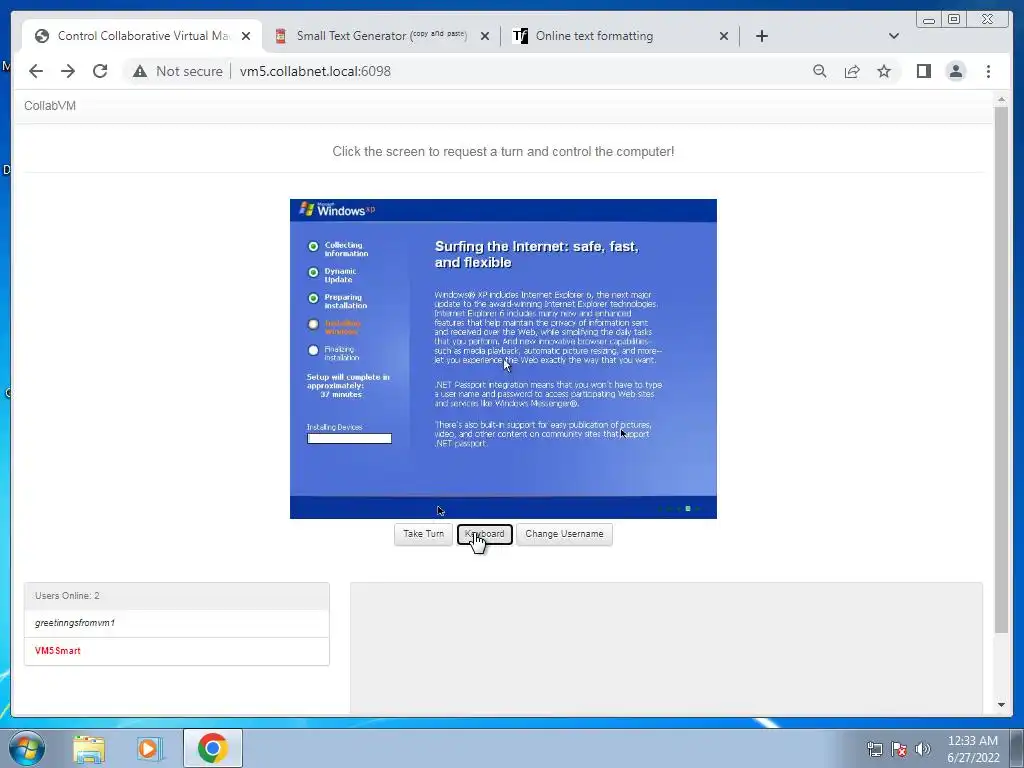Open the zoom magnifier icon in address bar
Viewport: 1024px width, 768px height.
coord(820,71)
